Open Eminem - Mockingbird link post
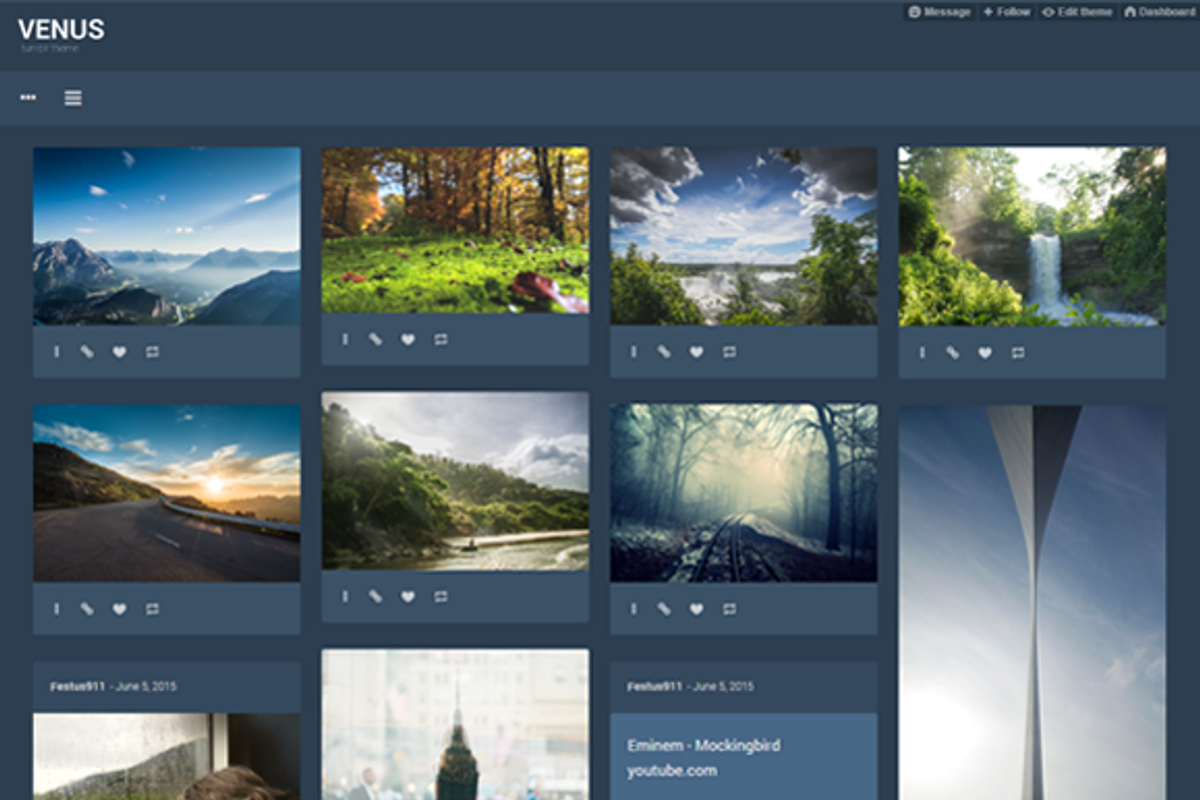 click(703, 746)
